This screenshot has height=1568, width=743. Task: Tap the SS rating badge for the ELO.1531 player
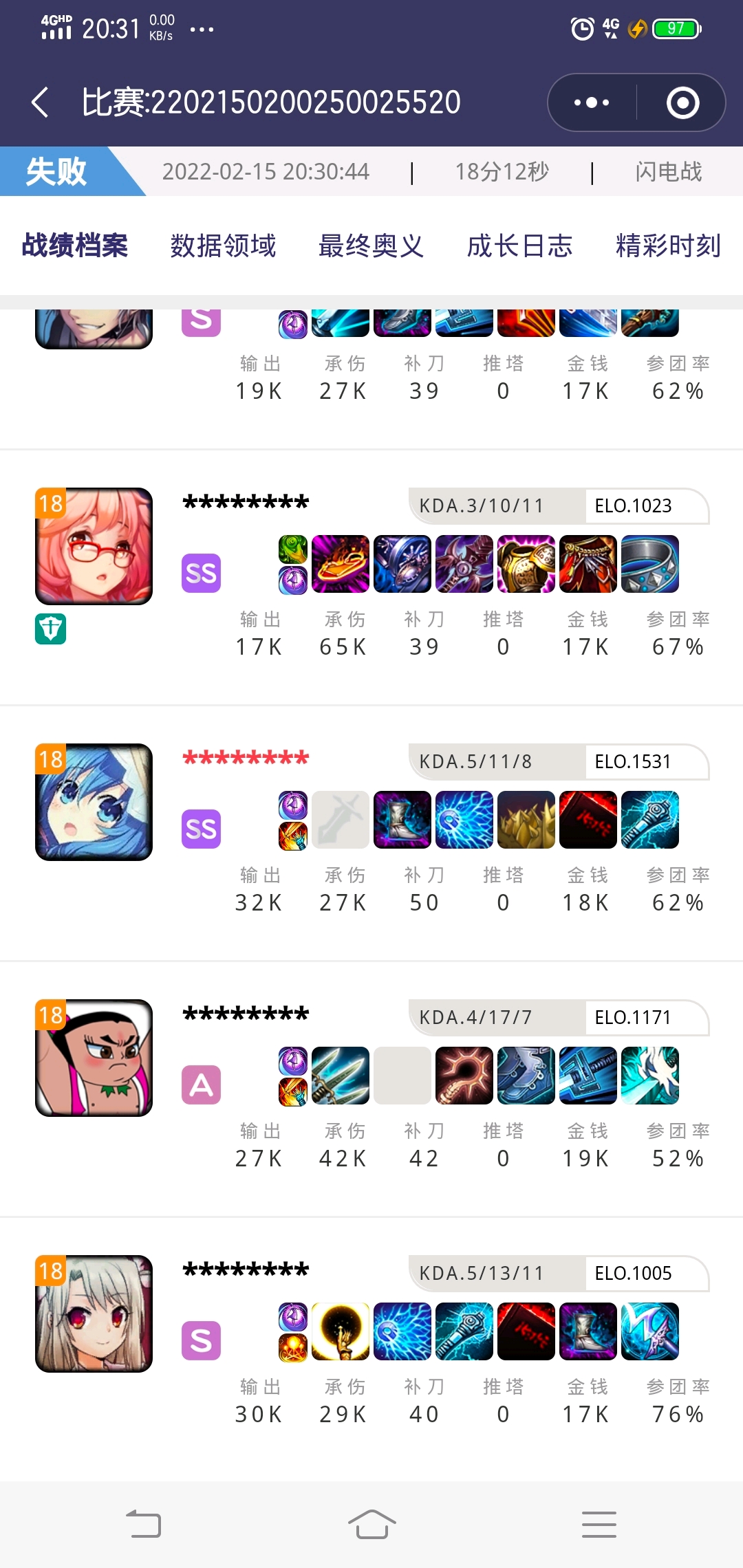[201, 829]
